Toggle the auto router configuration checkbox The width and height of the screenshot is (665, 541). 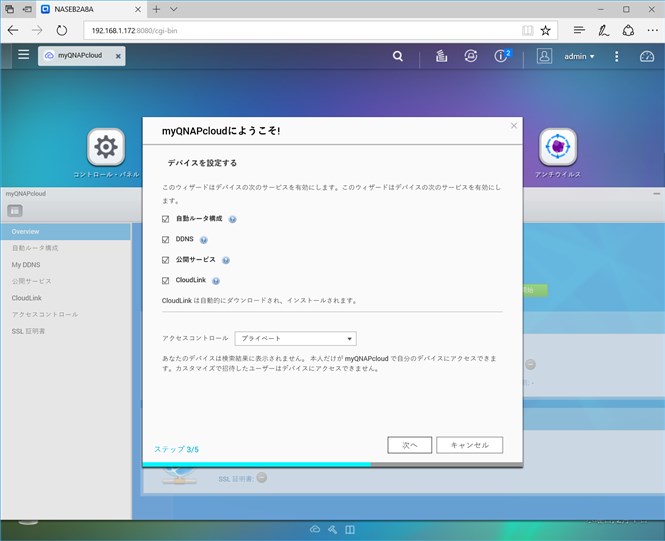click(x=165, y=219)
